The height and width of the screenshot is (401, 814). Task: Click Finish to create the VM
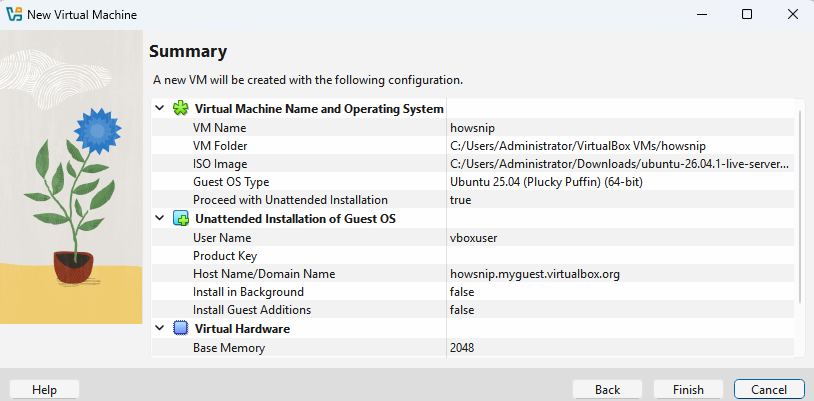tap(688, 389)
